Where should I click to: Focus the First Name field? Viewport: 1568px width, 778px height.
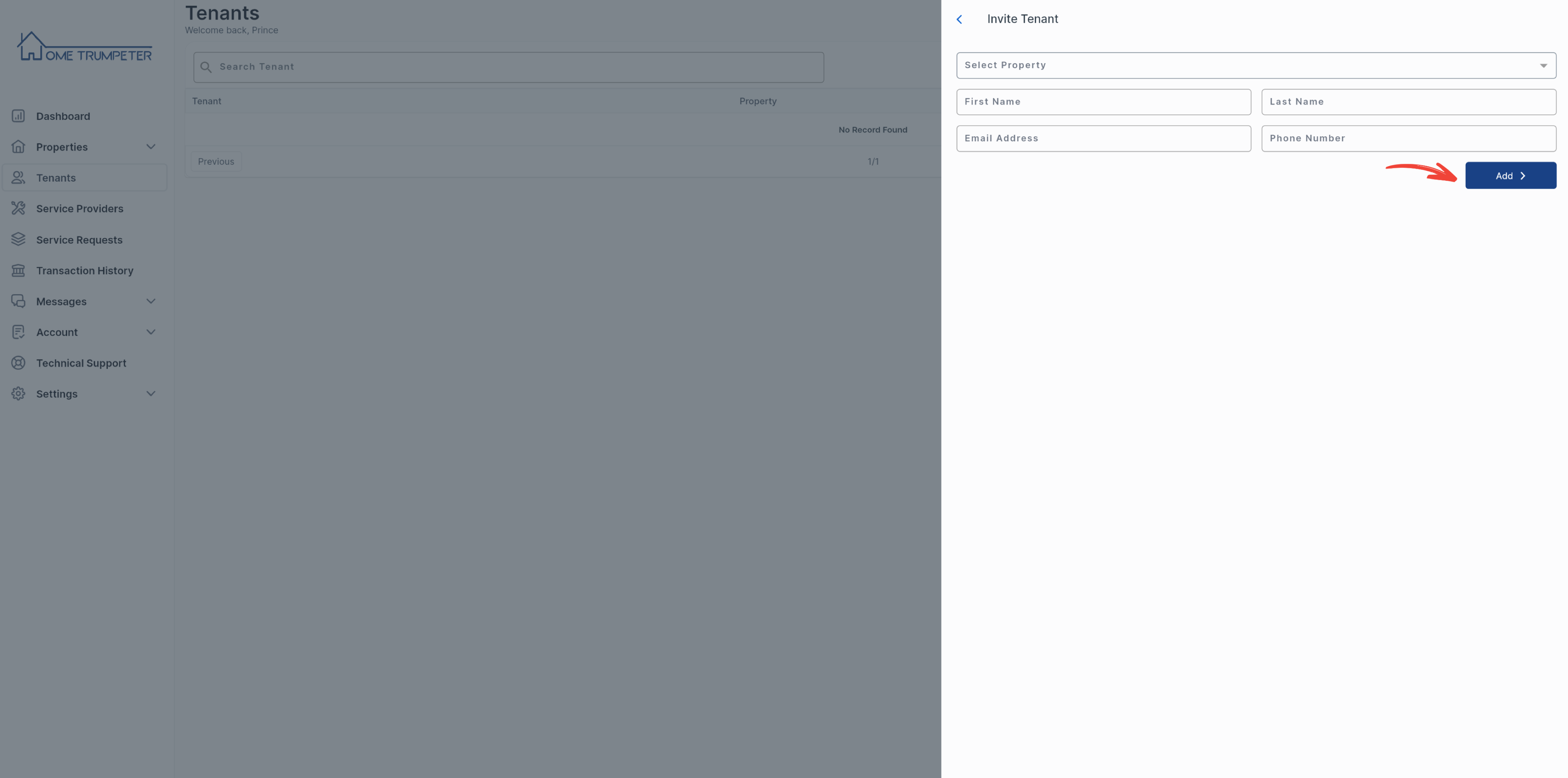(1103, 102)
